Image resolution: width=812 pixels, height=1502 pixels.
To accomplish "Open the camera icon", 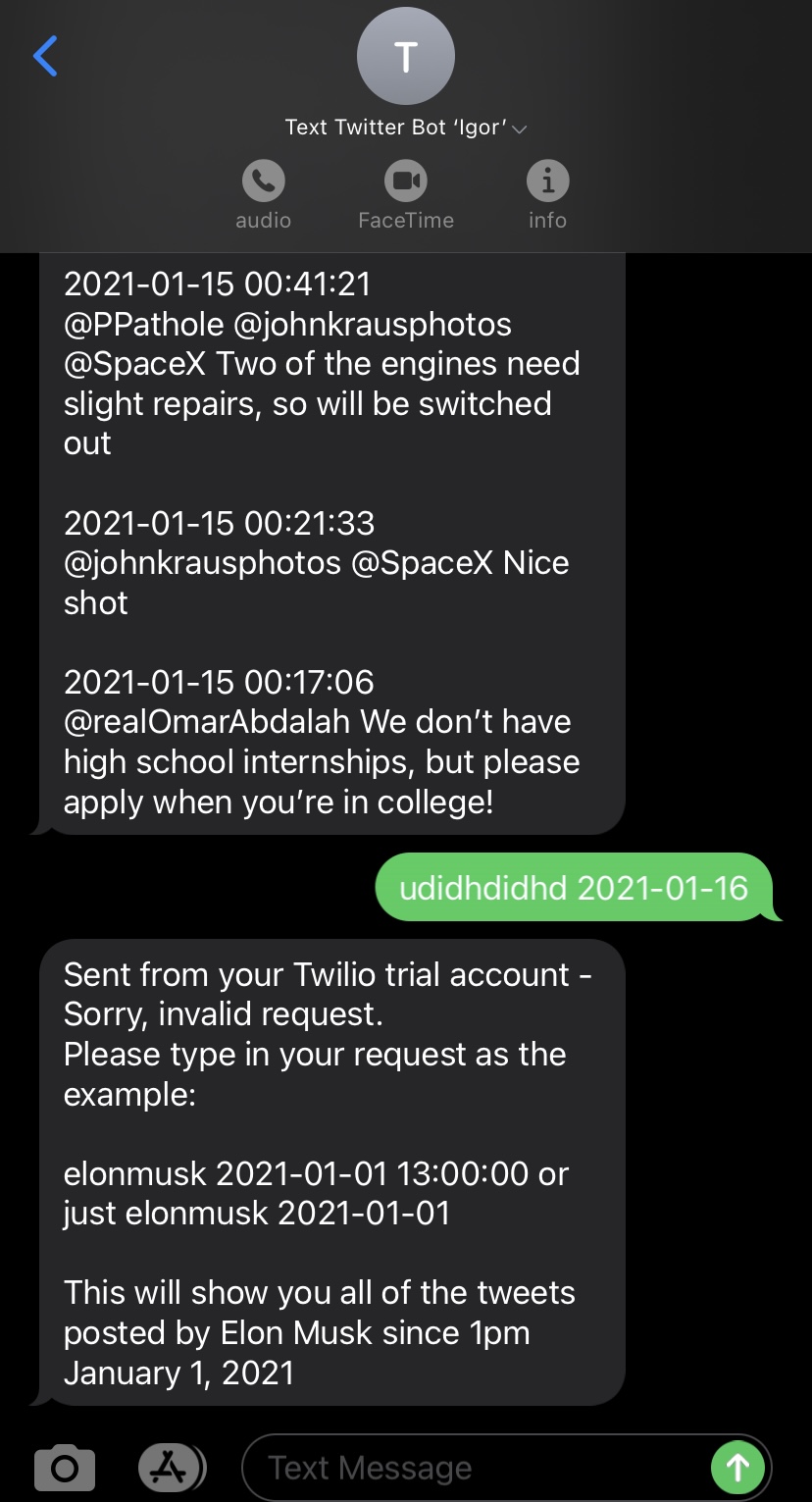I will pyautogui.click(x=65, y=1468).
